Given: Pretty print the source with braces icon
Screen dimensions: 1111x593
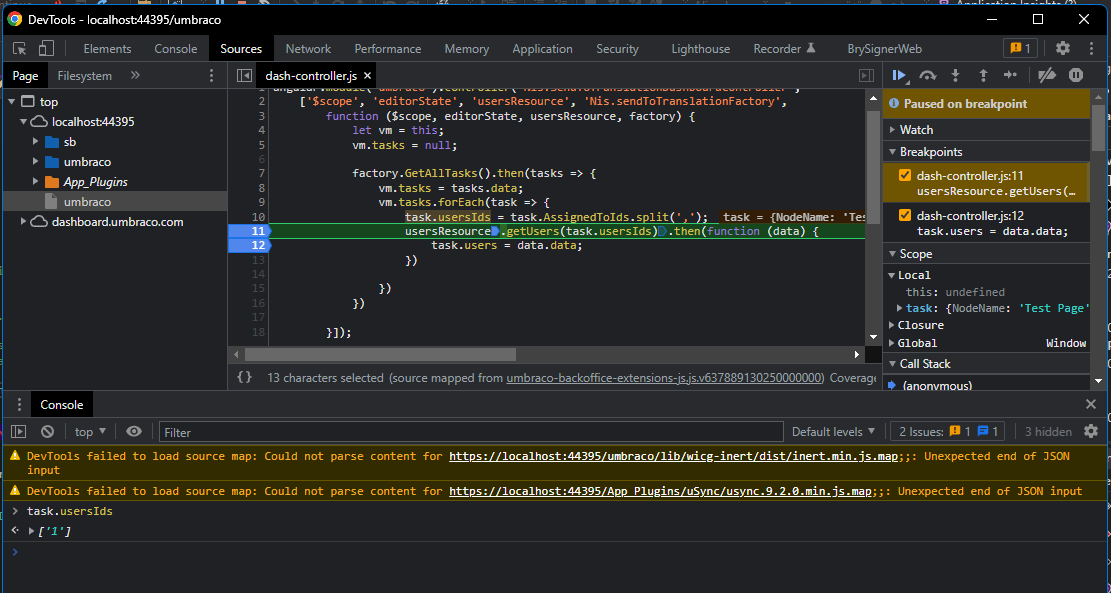Looking at the screenshot, I should [x=244, y=378].
